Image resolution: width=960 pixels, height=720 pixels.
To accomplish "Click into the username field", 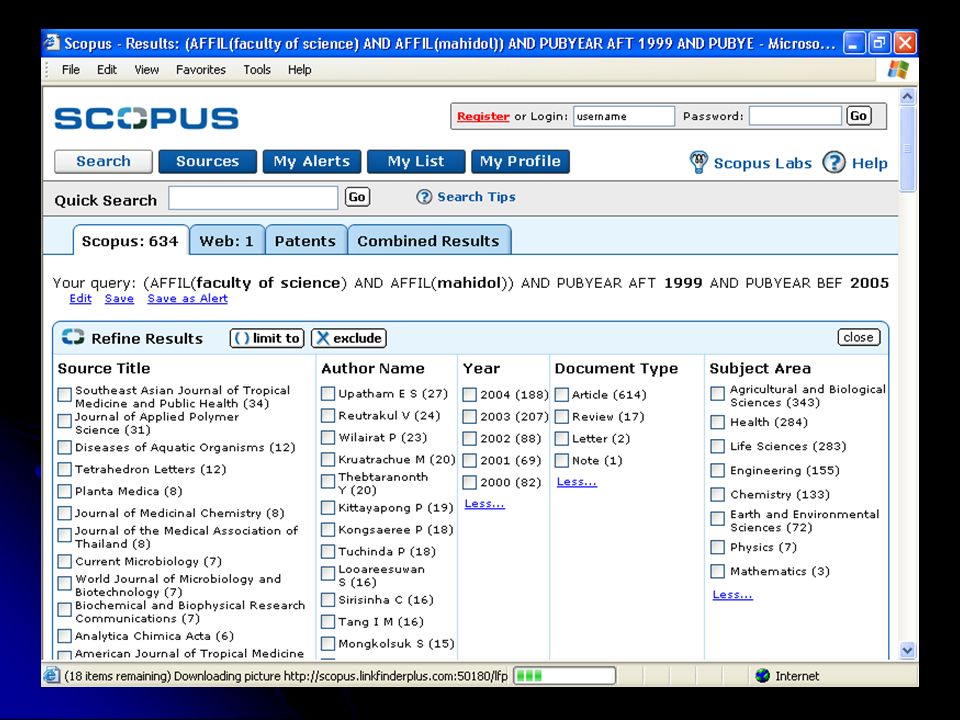I will (x=623, y=116).
